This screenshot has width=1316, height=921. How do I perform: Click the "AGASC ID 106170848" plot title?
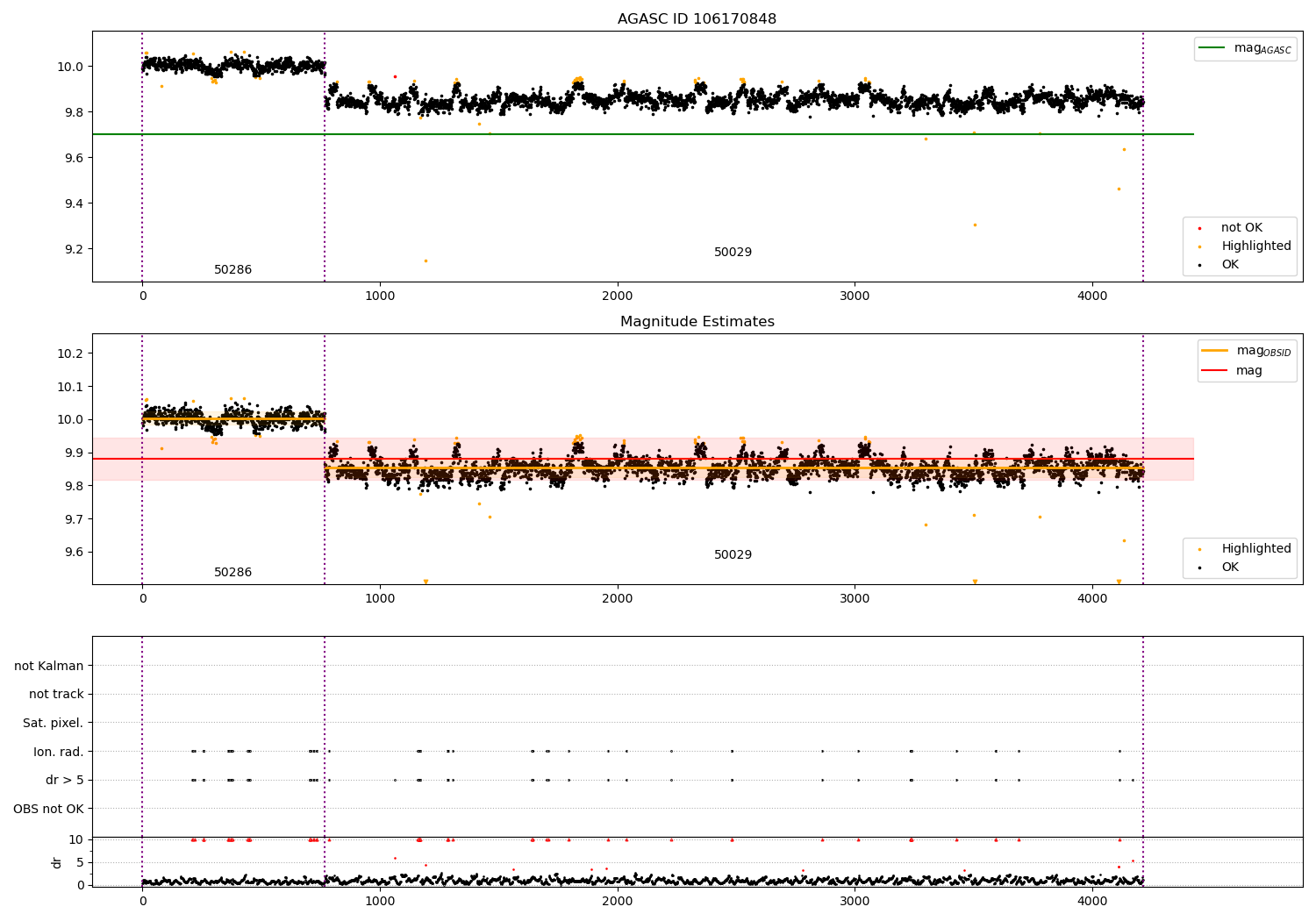coord(697,18)
